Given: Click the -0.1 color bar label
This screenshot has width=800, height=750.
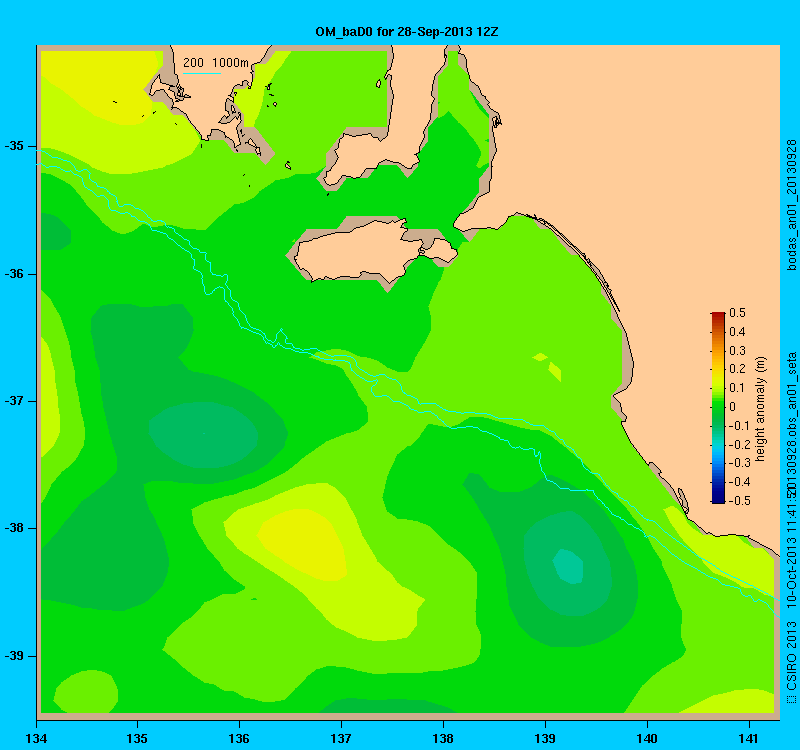Looking at the screenshot, I should [740, 426].
